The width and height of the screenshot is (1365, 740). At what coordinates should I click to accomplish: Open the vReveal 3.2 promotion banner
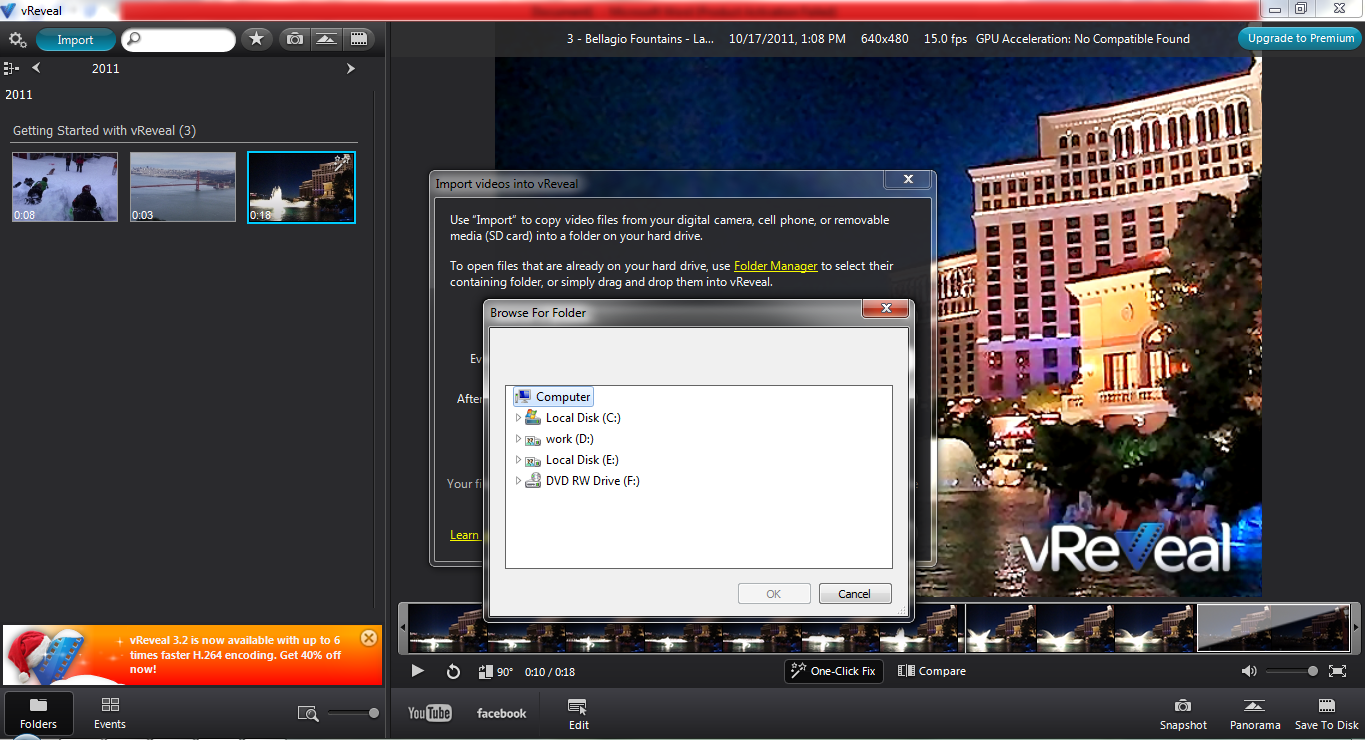click(x=192, y=655)
